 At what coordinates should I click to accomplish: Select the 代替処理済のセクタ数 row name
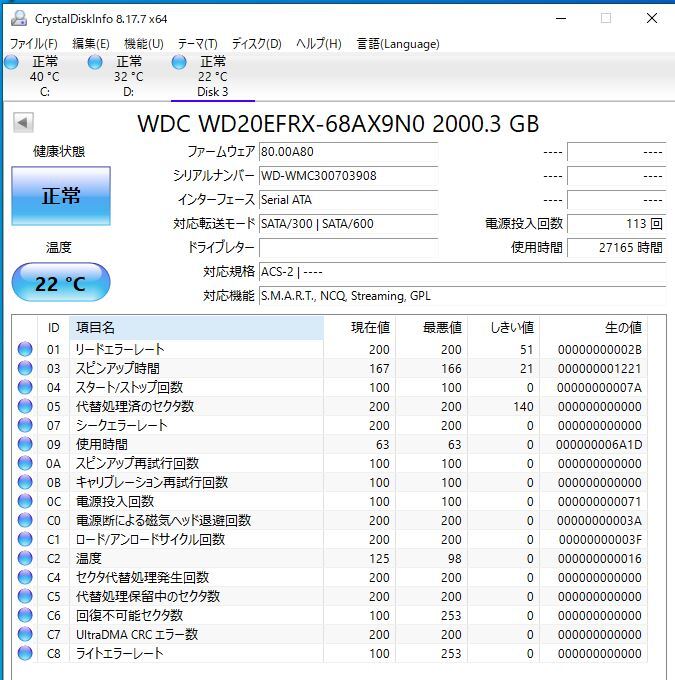[134, 406]
